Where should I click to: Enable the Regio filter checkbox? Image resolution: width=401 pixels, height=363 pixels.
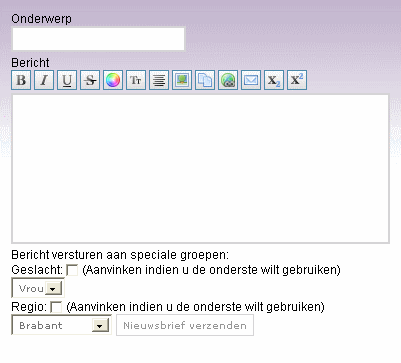coord(56,307)
